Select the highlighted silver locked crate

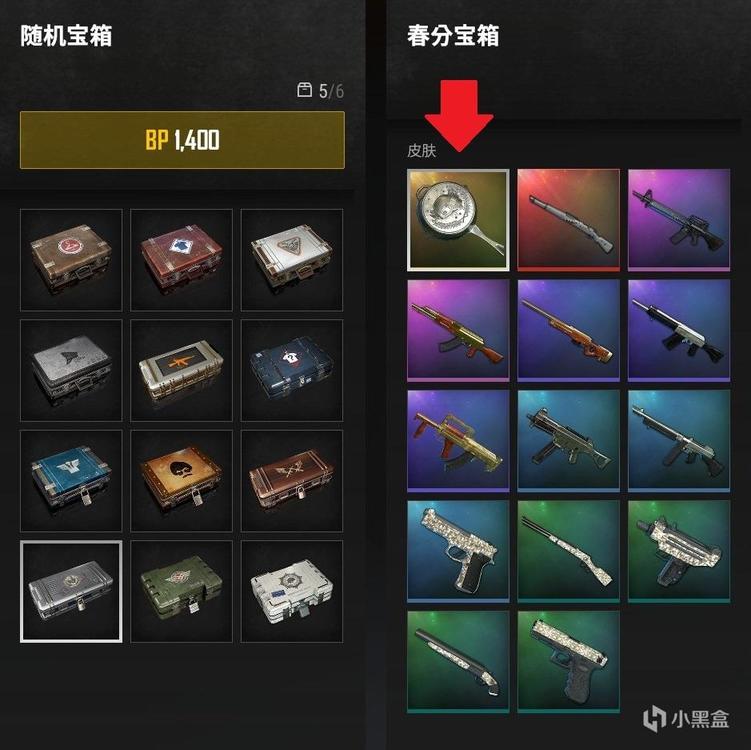tap(71, 591)
